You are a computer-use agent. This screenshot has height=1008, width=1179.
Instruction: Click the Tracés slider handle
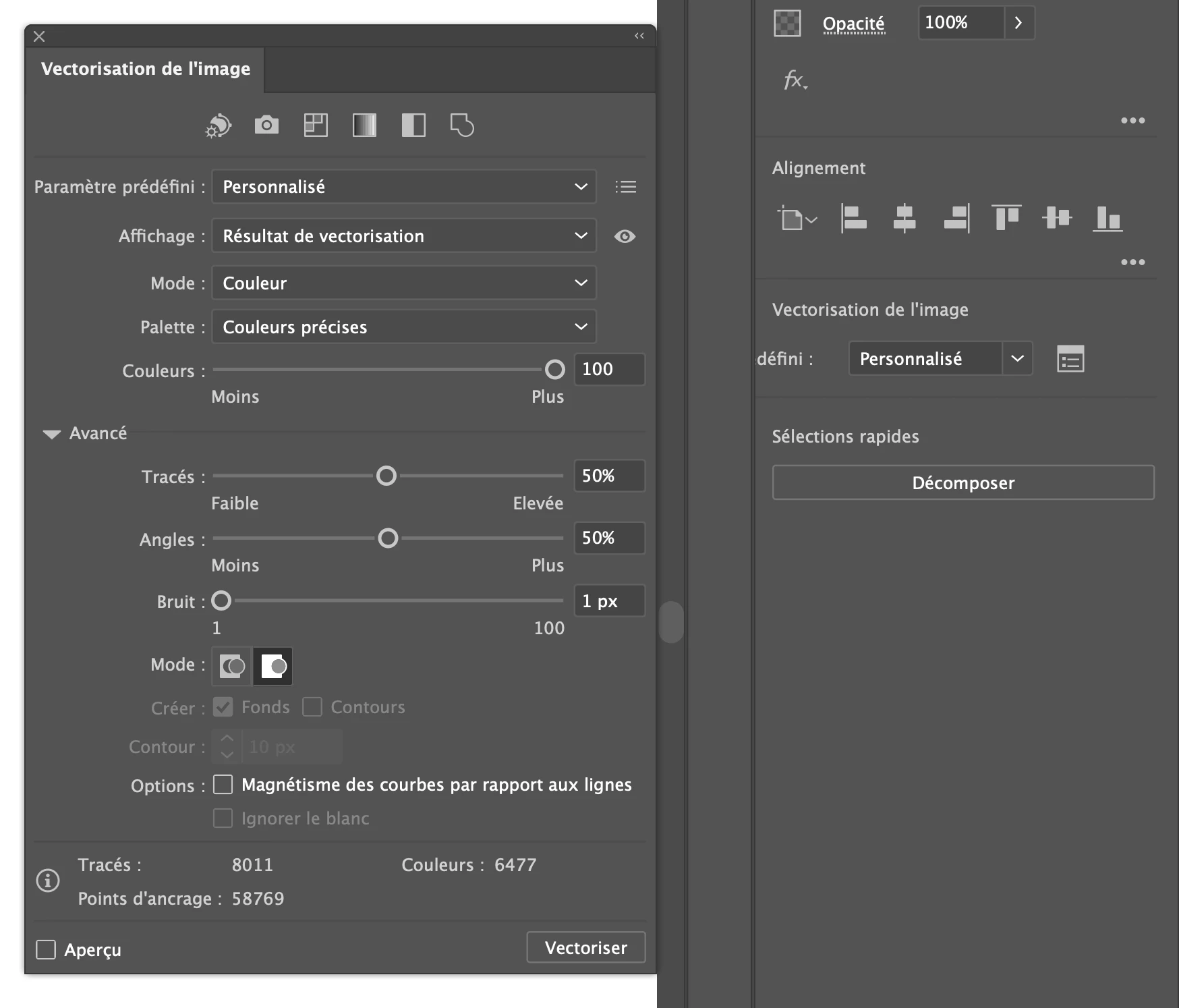pyautogui.click(x=386, y=476)
